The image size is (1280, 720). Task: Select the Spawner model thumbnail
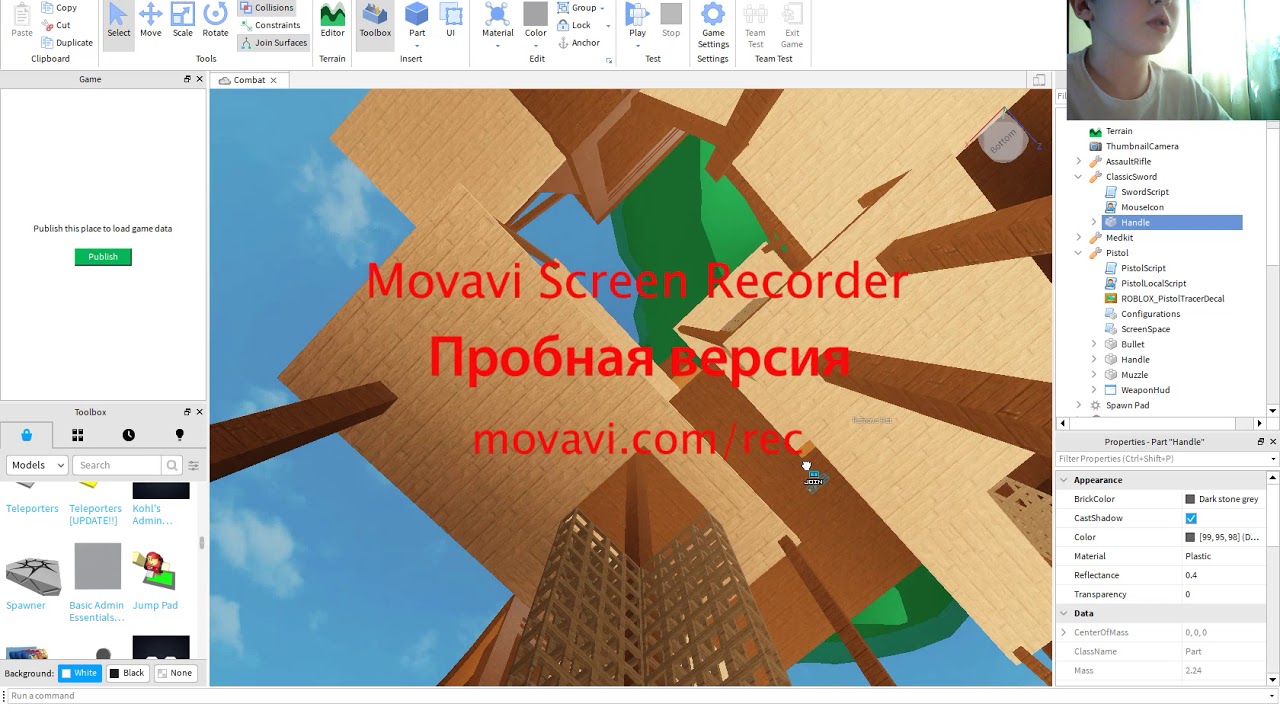click(x=33, y=574)
